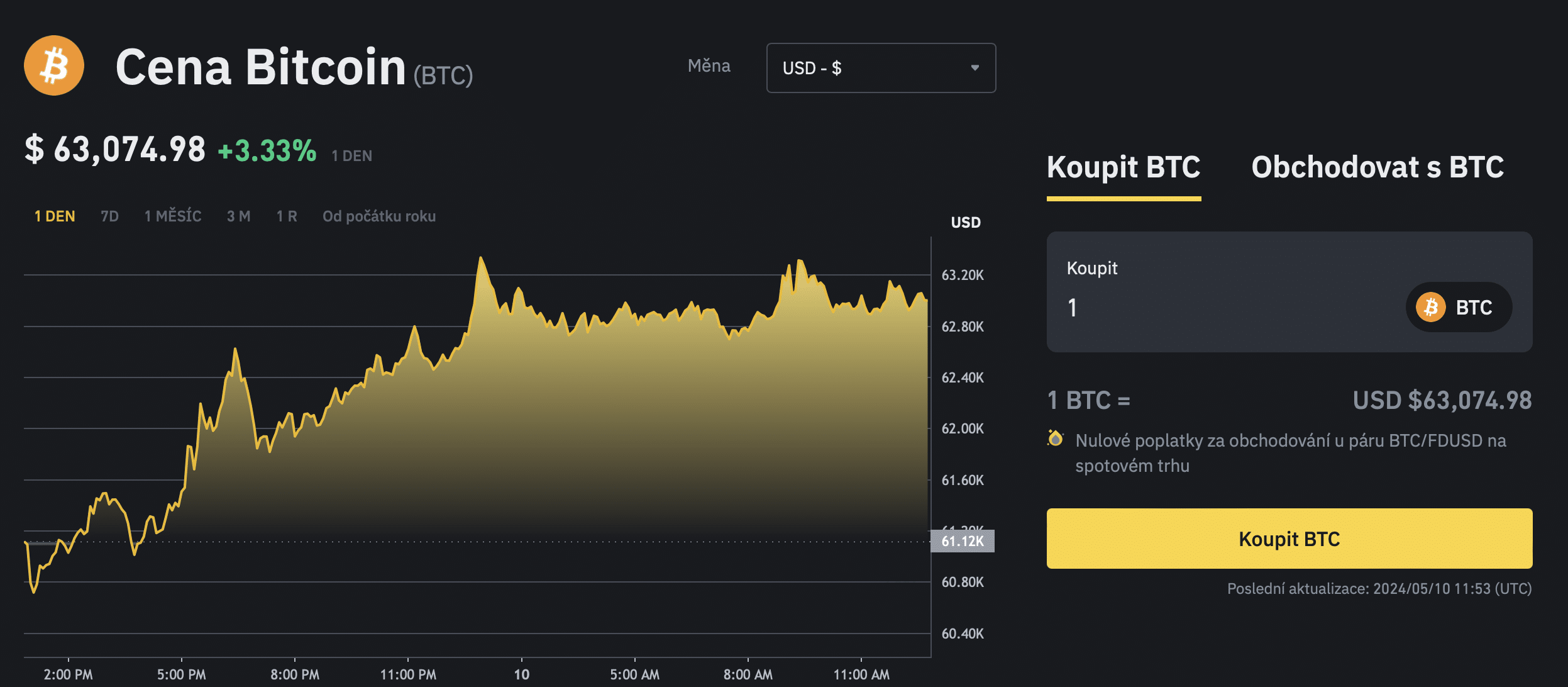Click the 5:00 AM time axis label
Screen dimensions: 1568x687
[634, 674]
